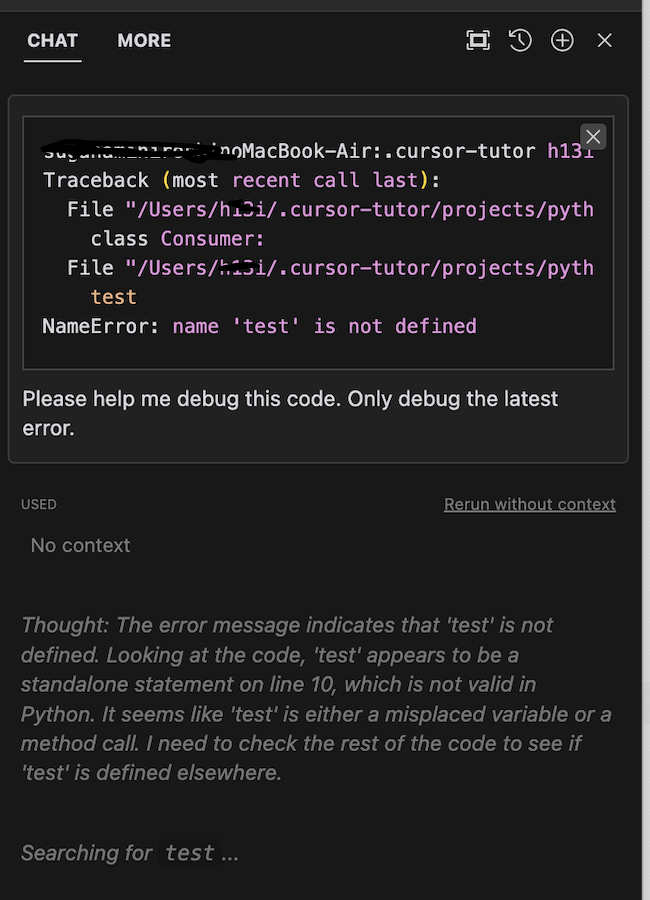
Task: Click the second File path line
Action: pos(331,267)
